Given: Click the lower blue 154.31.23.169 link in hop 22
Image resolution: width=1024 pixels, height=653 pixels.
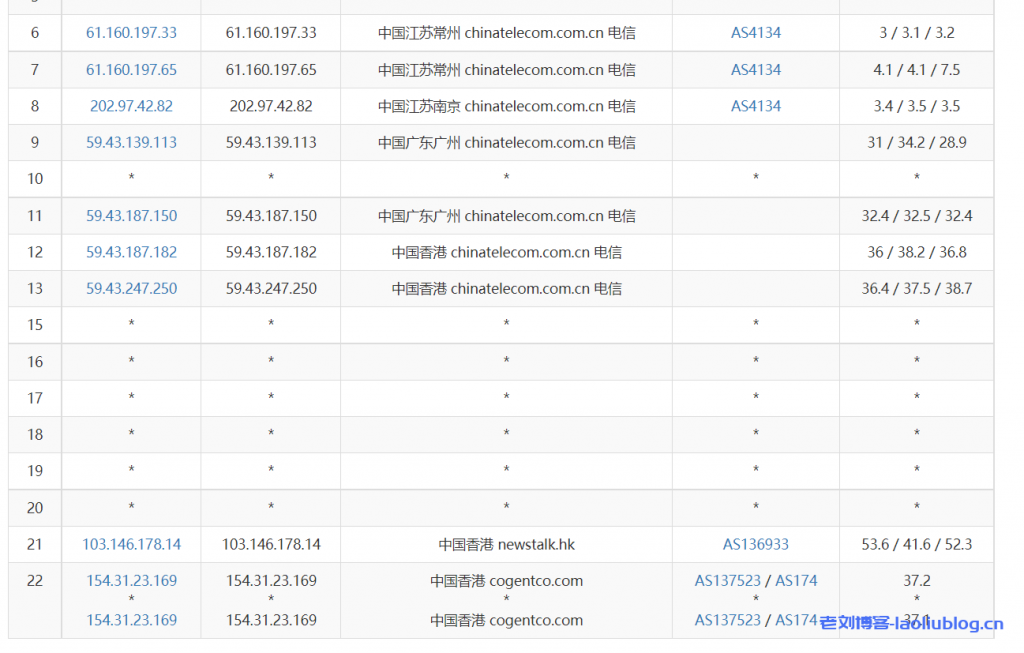Looking at the screenshot, I should coord(131,620).
